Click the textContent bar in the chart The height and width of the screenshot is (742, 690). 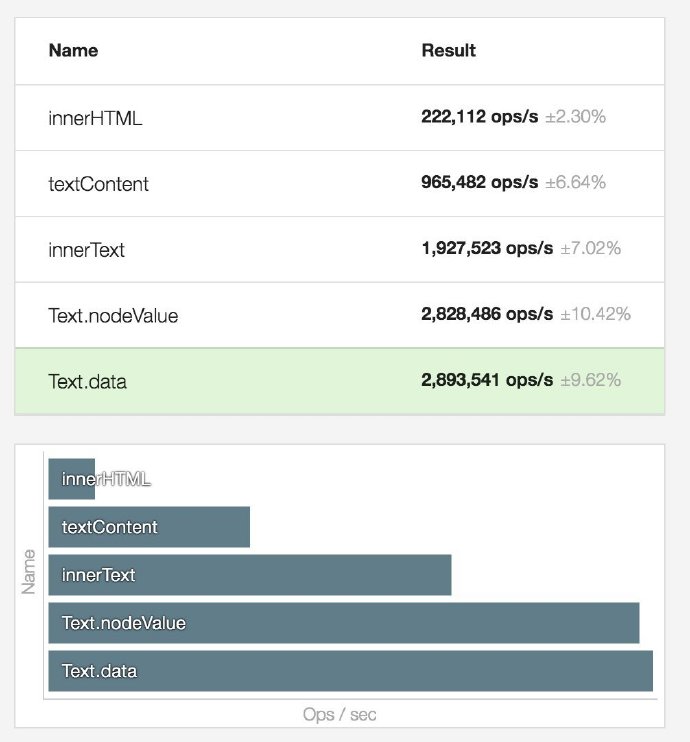tap(149, 527)
